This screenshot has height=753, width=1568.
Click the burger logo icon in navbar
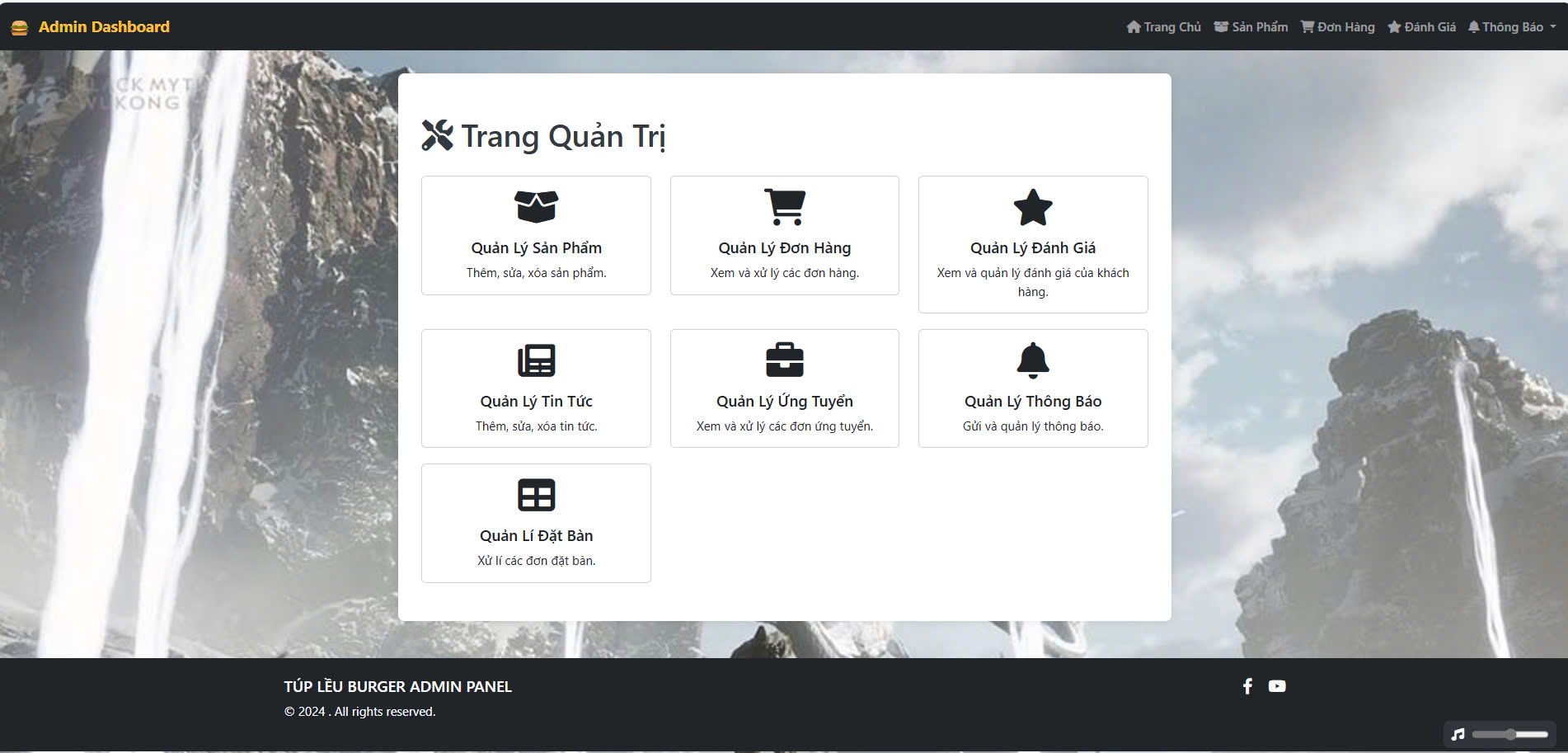20,27
